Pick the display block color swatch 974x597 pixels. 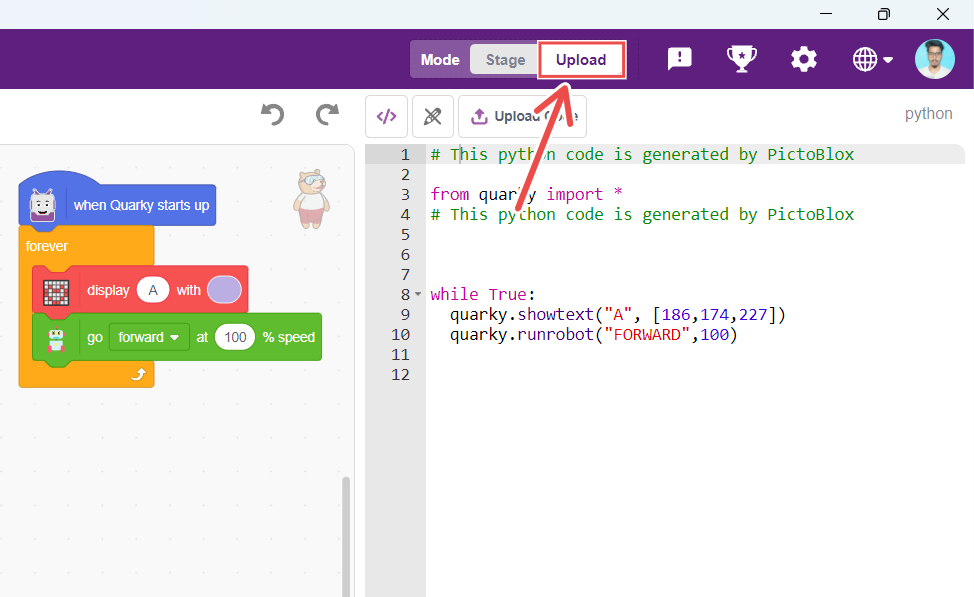[224, 290]
